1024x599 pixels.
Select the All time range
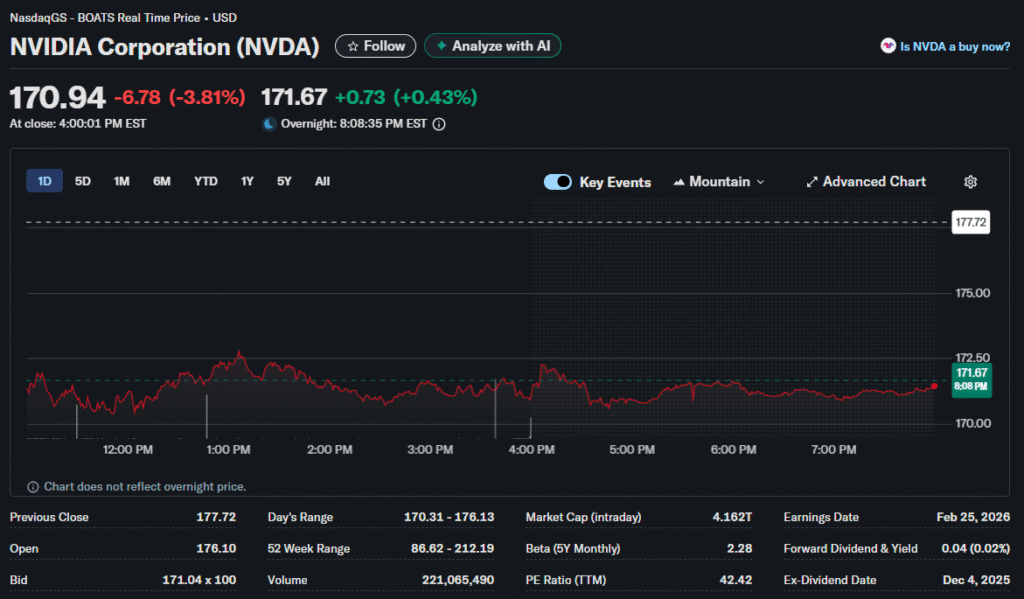(322, 181)
